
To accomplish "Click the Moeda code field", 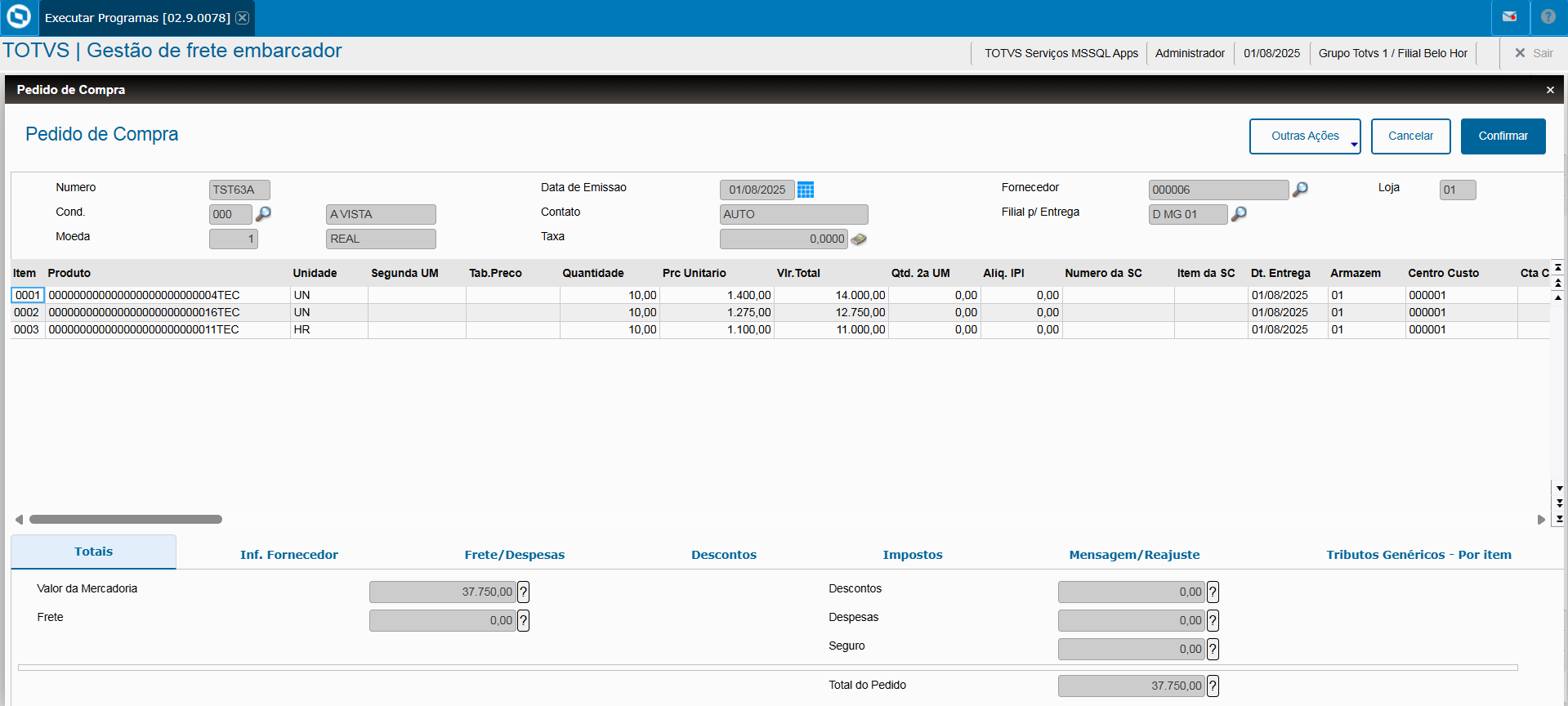I will pos(234,239).
